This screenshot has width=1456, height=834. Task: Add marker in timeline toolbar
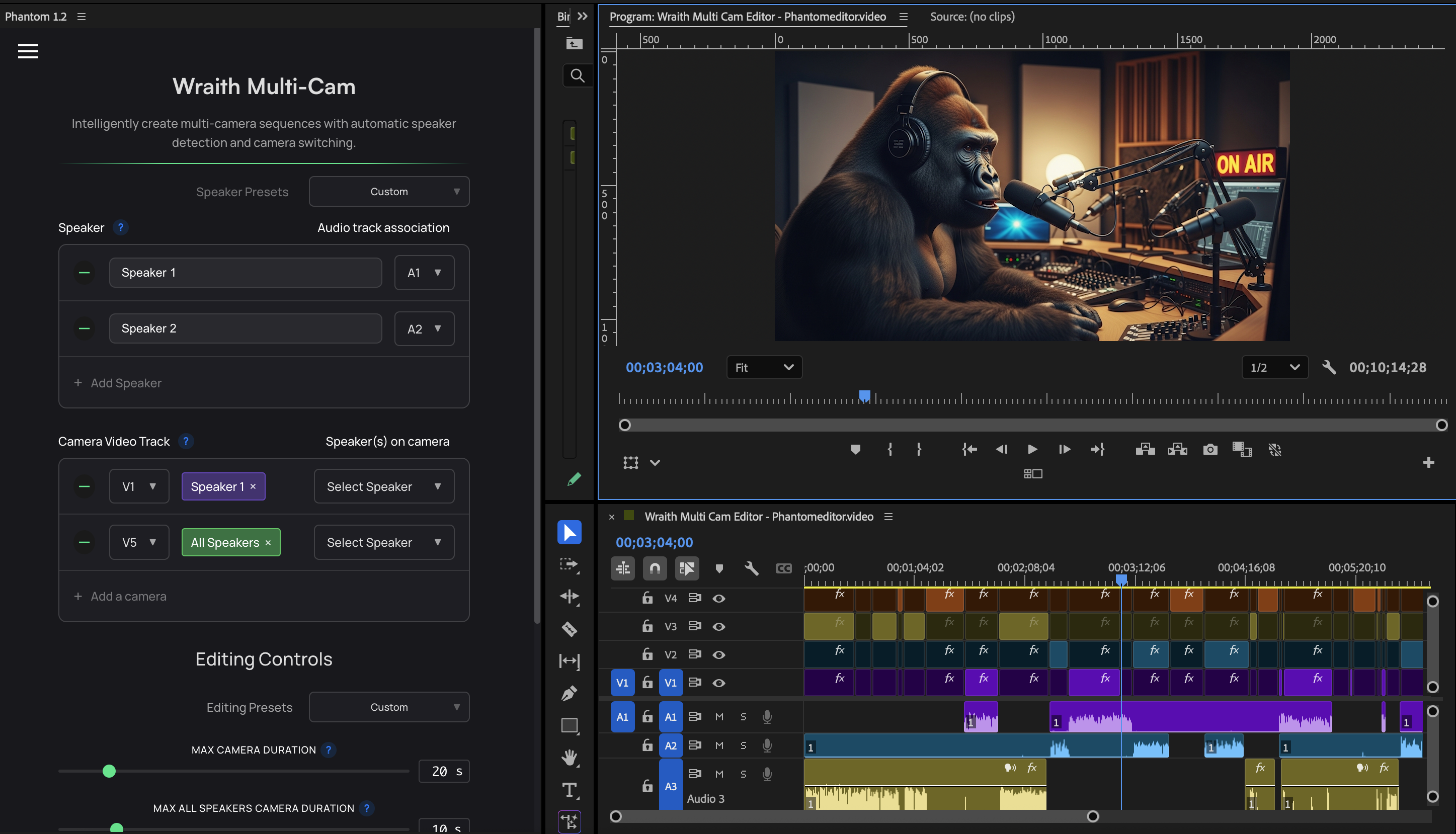(x=719, y=569)
